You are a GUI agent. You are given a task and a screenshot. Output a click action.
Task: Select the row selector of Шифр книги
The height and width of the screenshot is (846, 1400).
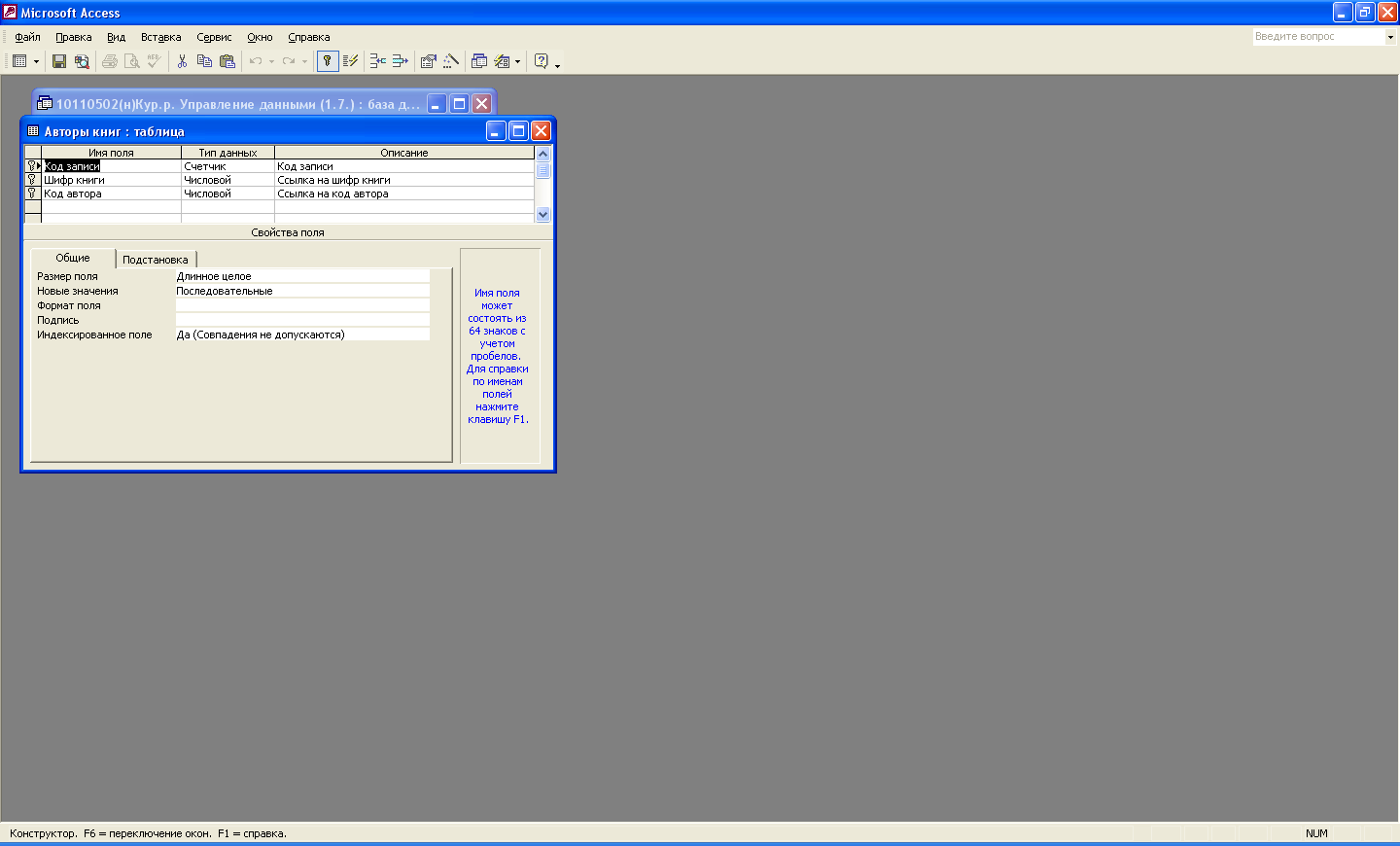[32, 180]
